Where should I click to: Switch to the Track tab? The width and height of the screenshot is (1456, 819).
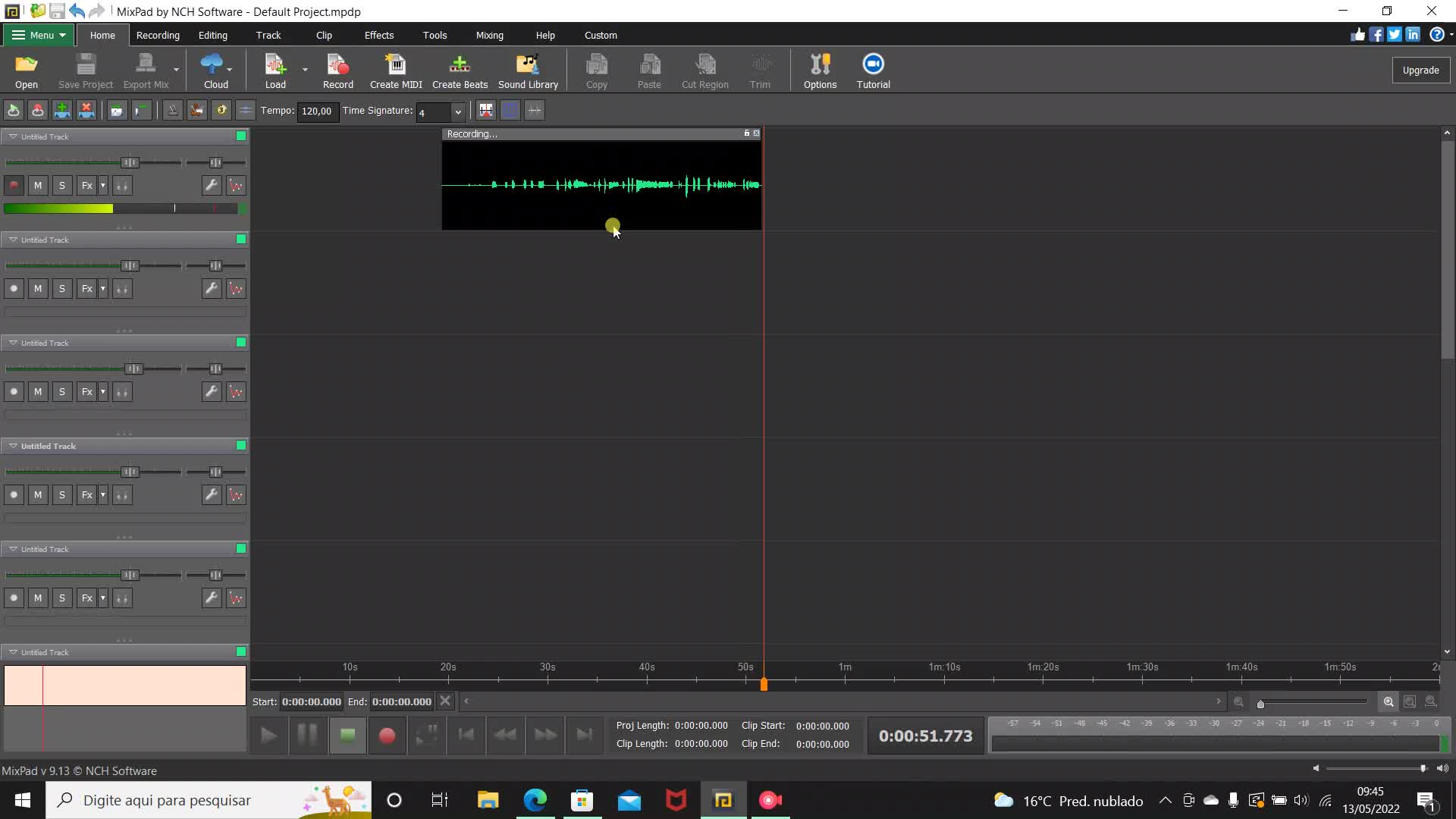[x=268, y=35]
